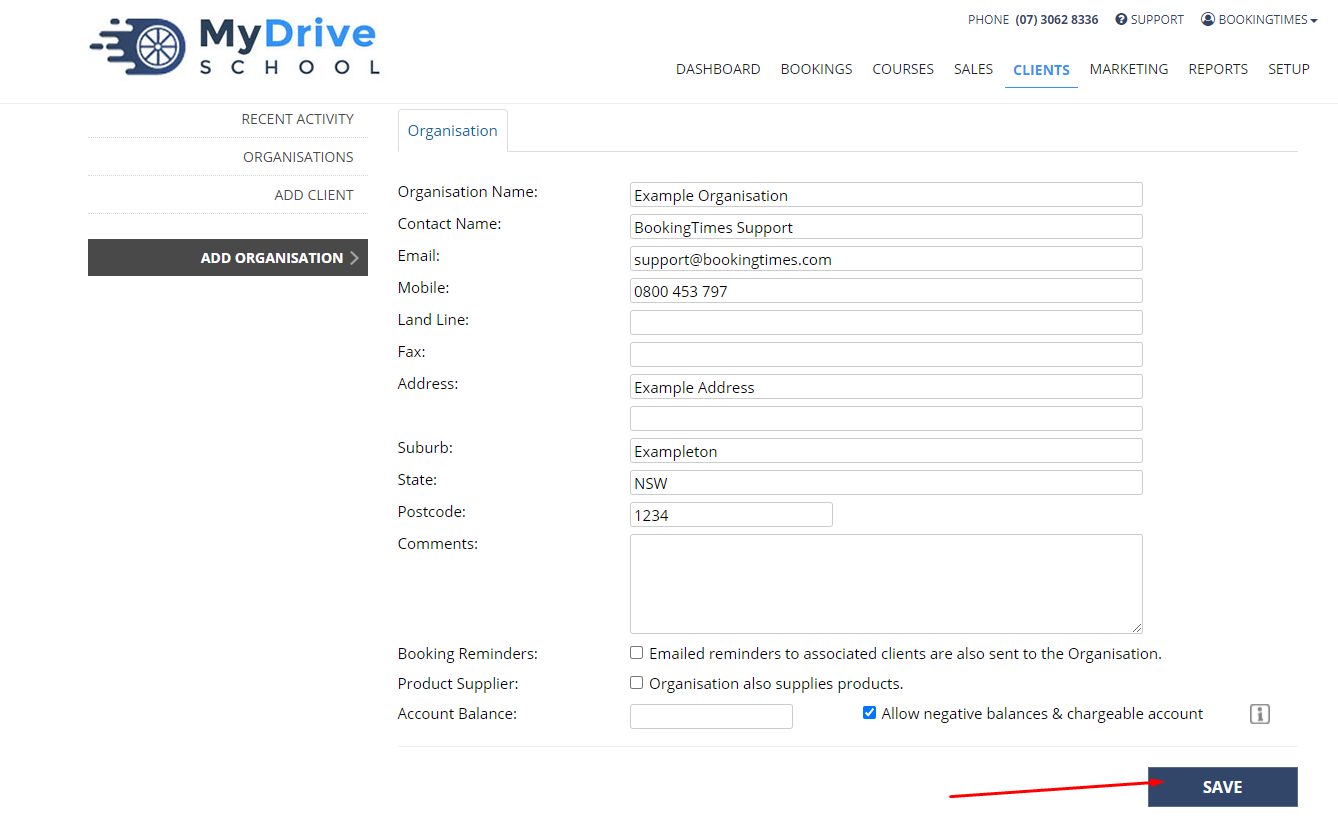This screenshot has width=1338, height=837.
Task: Click the phone number (07) 3062 8336
Action: click(x=1057, y=19)
